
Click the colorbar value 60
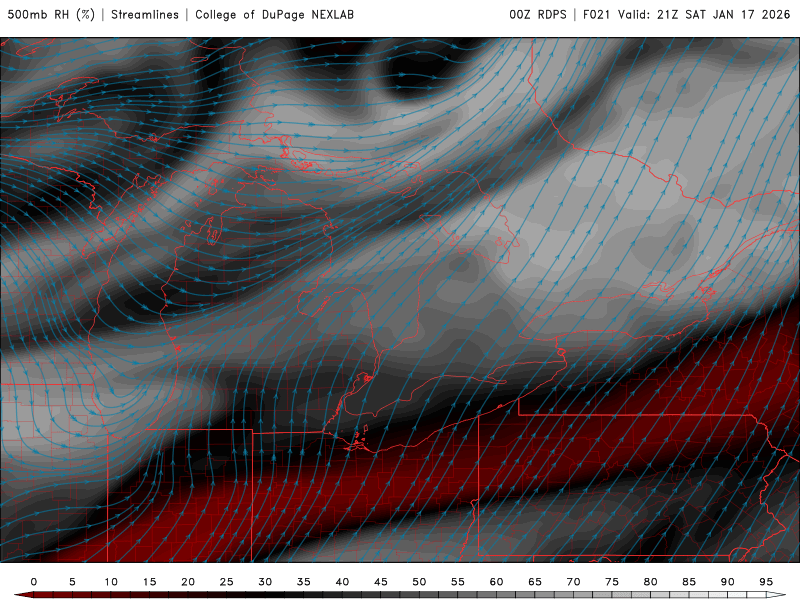496,582
